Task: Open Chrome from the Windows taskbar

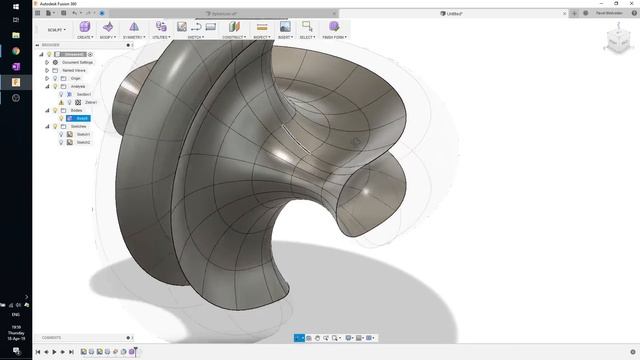Action: tap(16, 51)
